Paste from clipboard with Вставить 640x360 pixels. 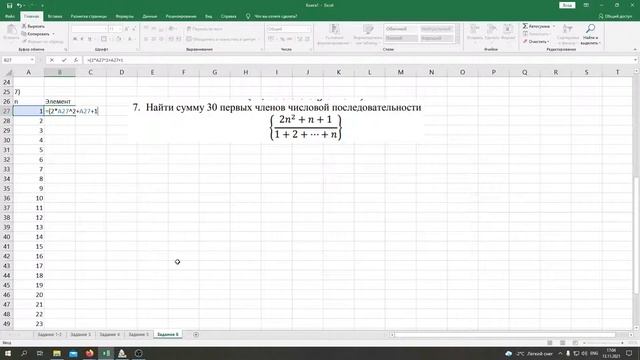coord(11,32)
